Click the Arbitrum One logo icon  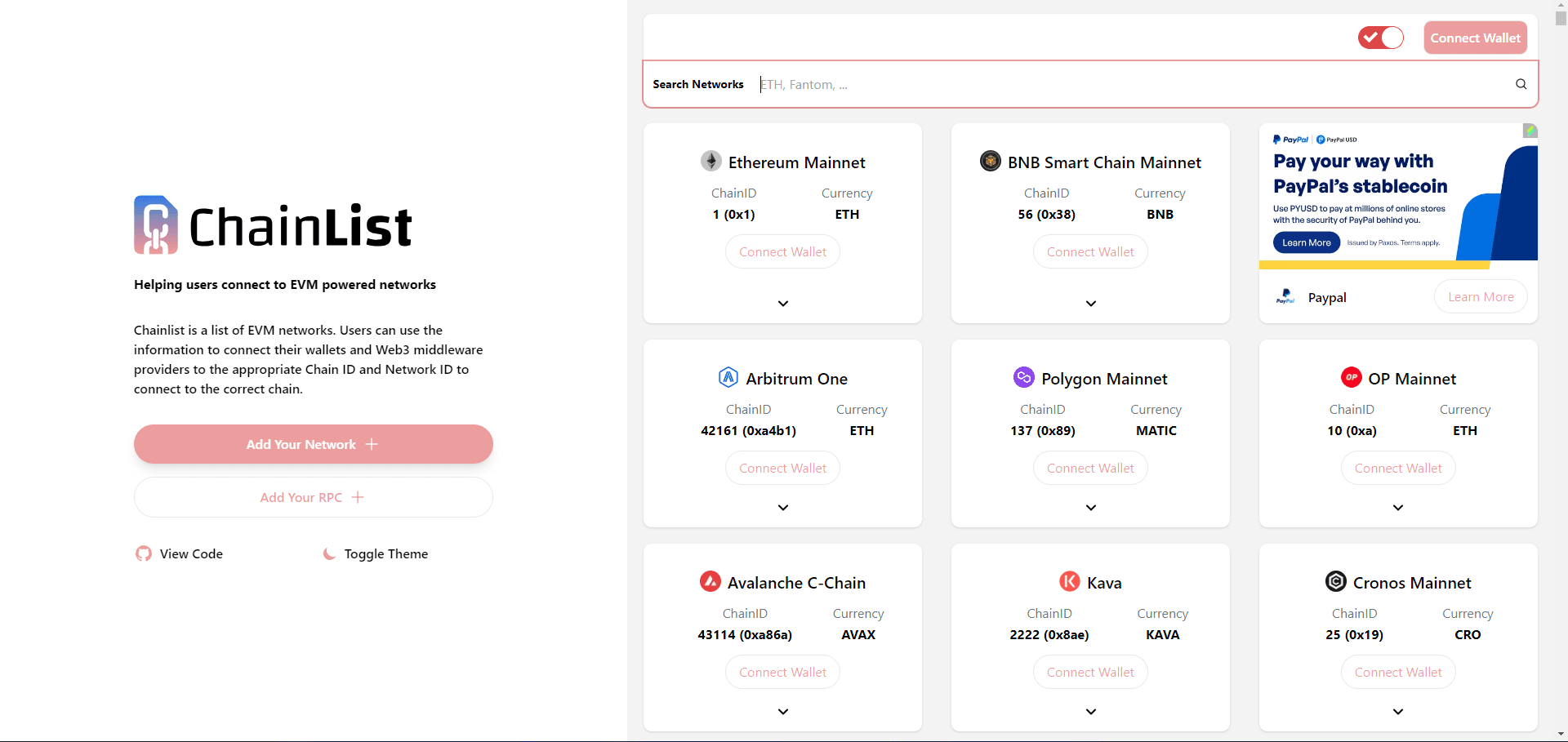(728, 377)
